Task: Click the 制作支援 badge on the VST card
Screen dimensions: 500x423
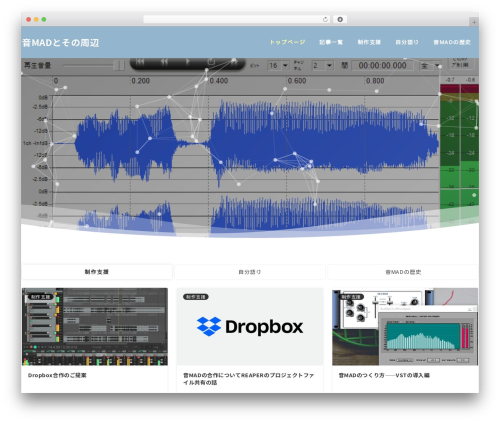Action: click(x=351, y=297)
